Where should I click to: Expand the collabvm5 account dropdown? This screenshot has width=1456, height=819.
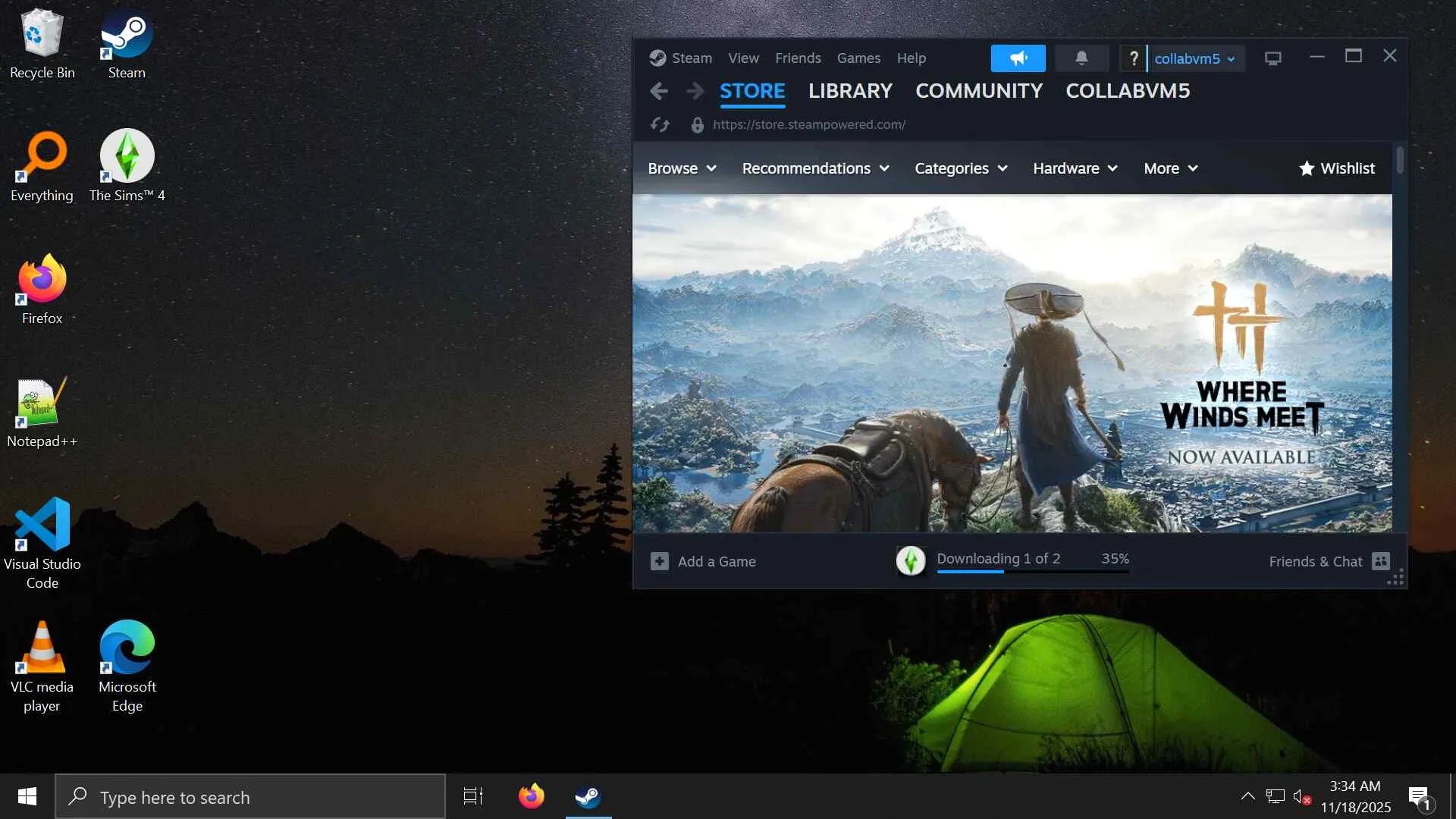[1194, 58]
